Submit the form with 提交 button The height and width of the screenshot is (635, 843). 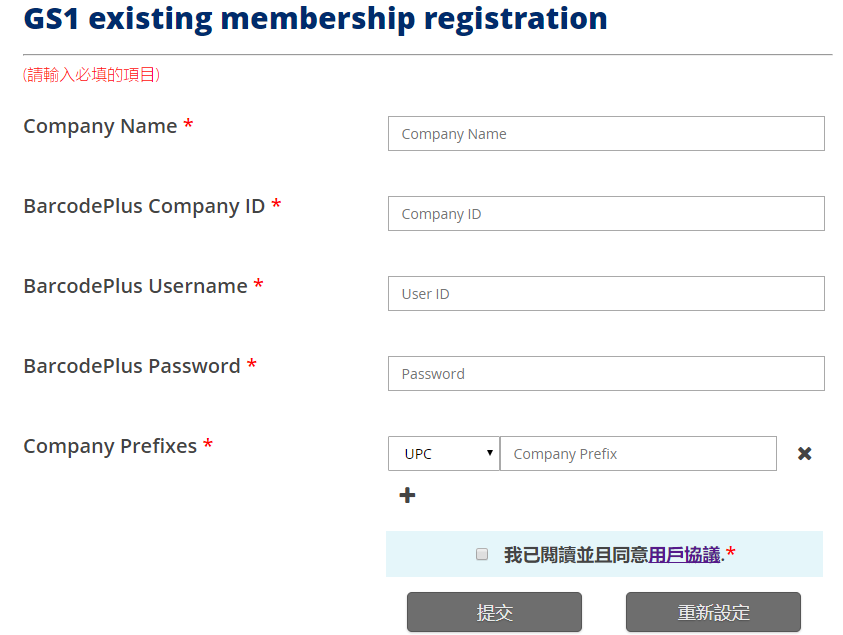click(494, 612)
